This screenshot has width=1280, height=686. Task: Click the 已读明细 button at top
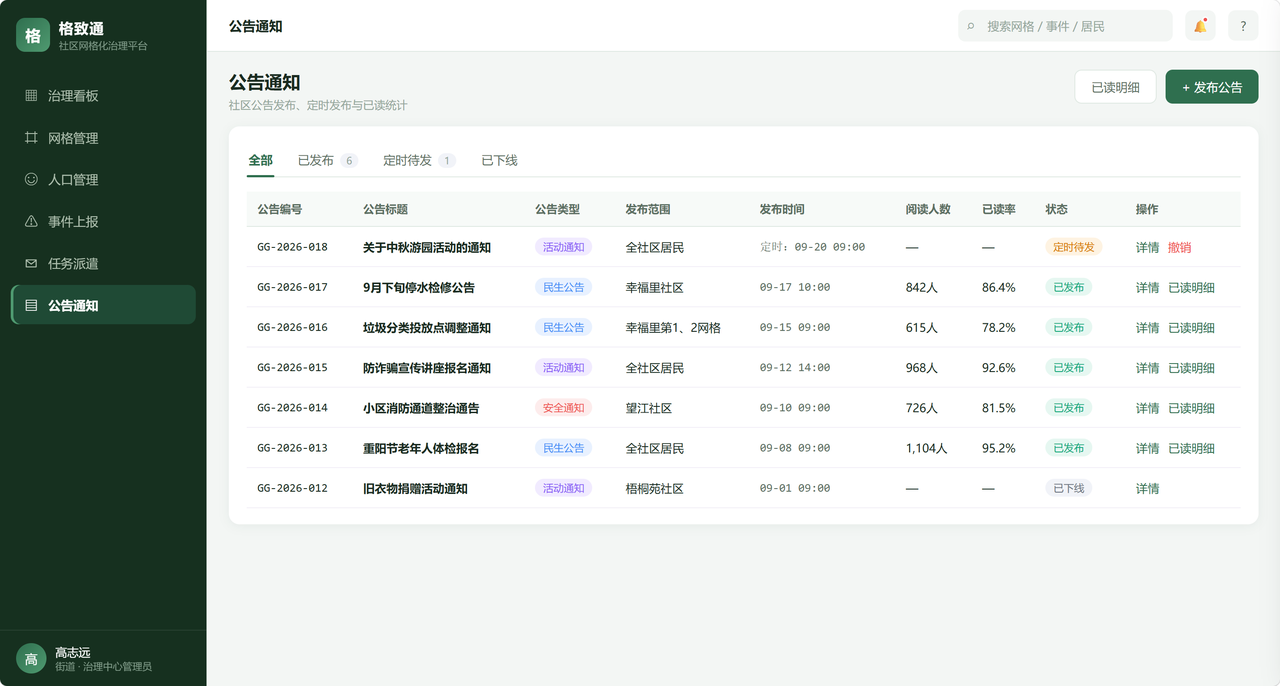click(1115, 87)
